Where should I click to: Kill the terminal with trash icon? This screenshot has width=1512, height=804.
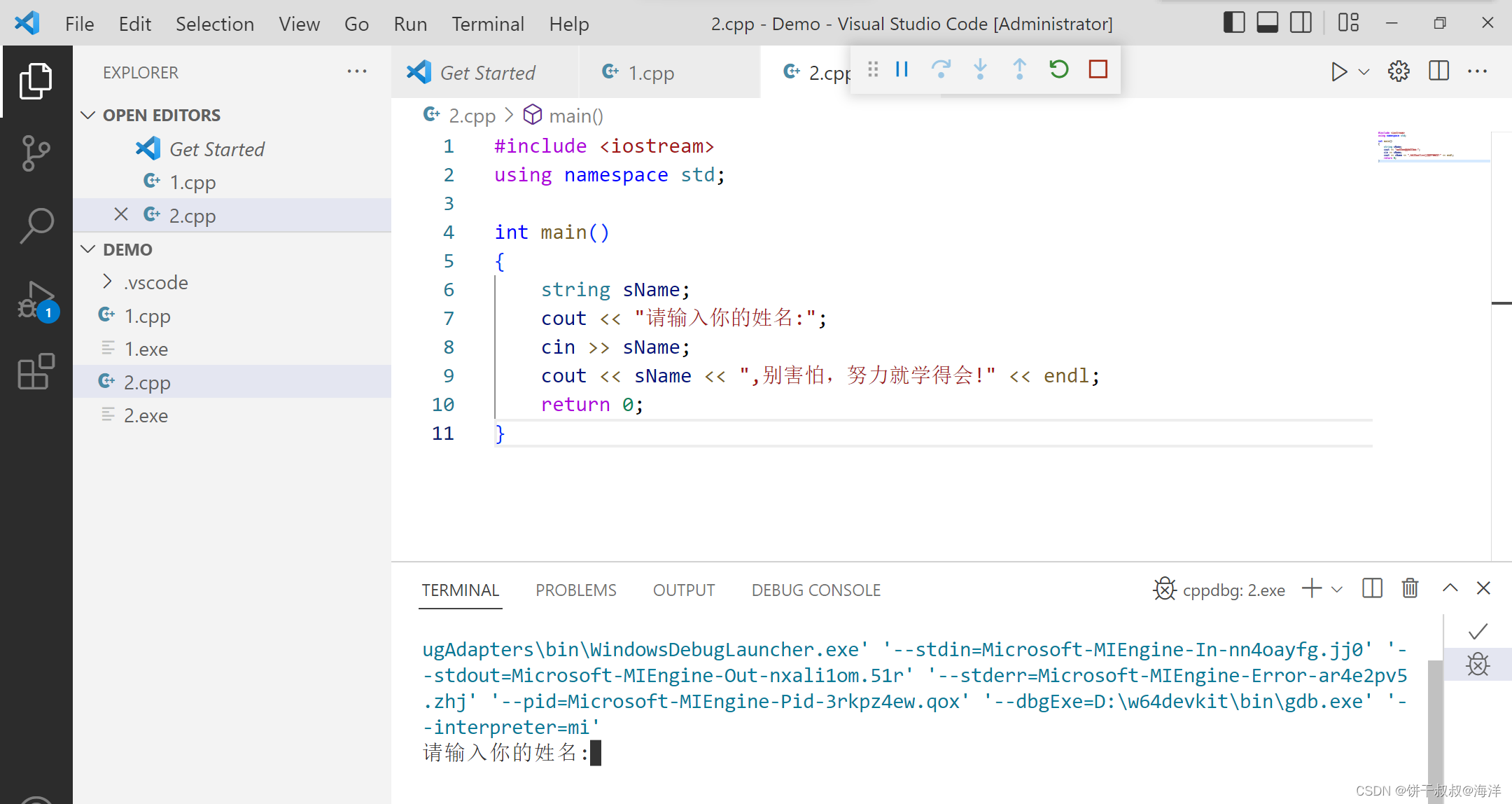tap(1410, 588)
